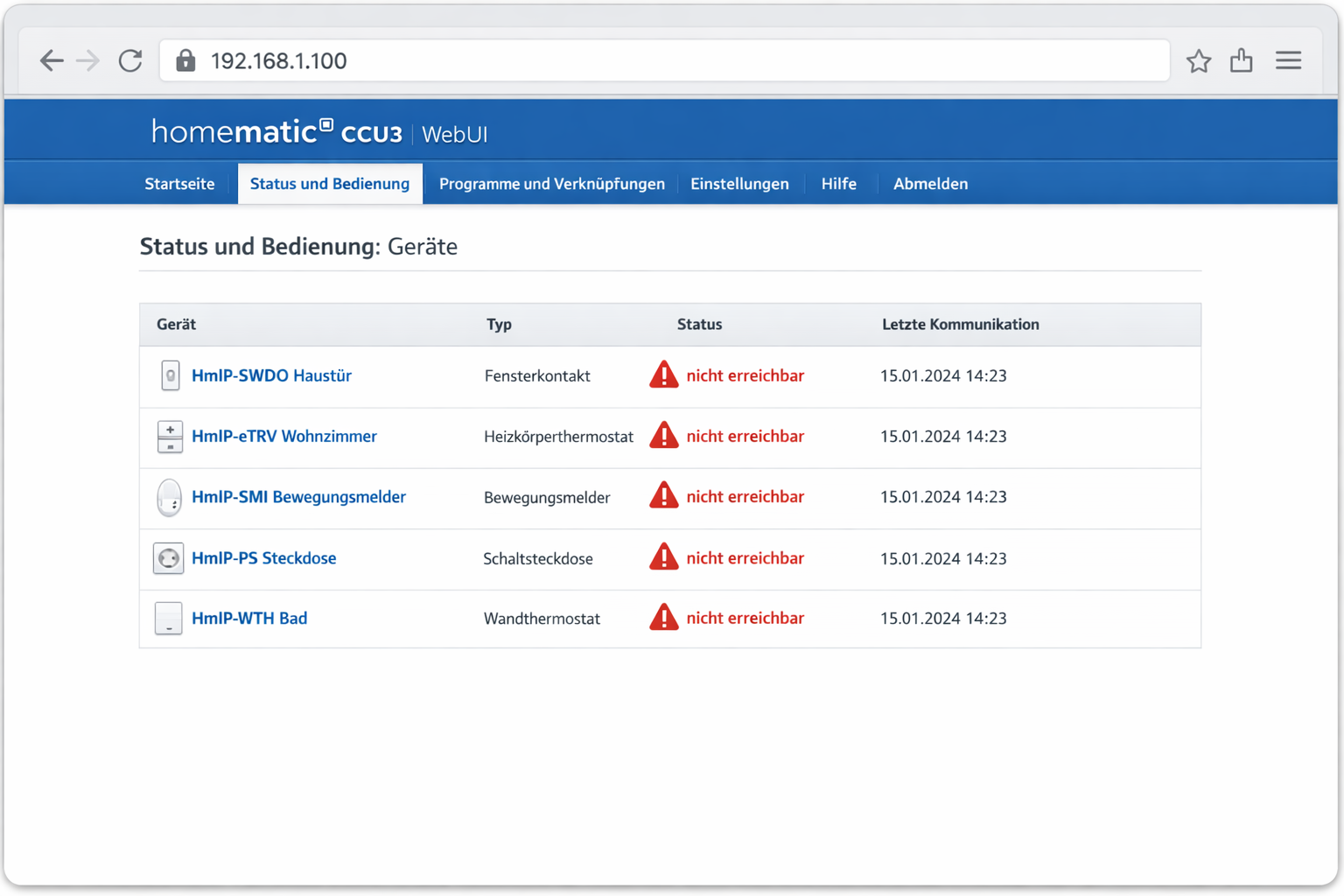Click the window contact icon for Haustür
1344x896 pixels.
coord(170,375)
